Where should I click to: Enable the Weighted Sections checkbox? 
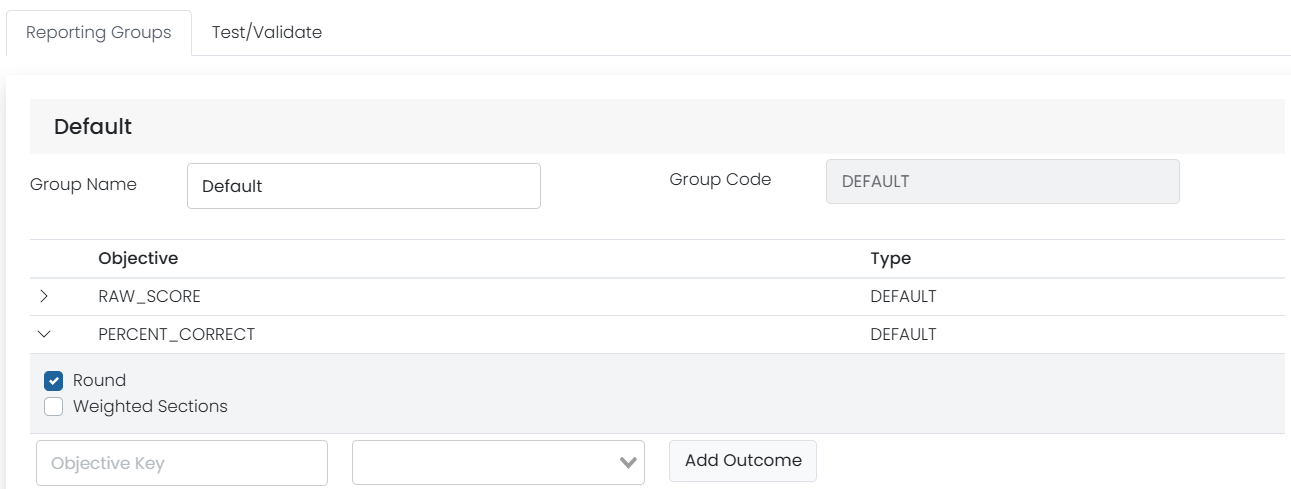[54, 407]
